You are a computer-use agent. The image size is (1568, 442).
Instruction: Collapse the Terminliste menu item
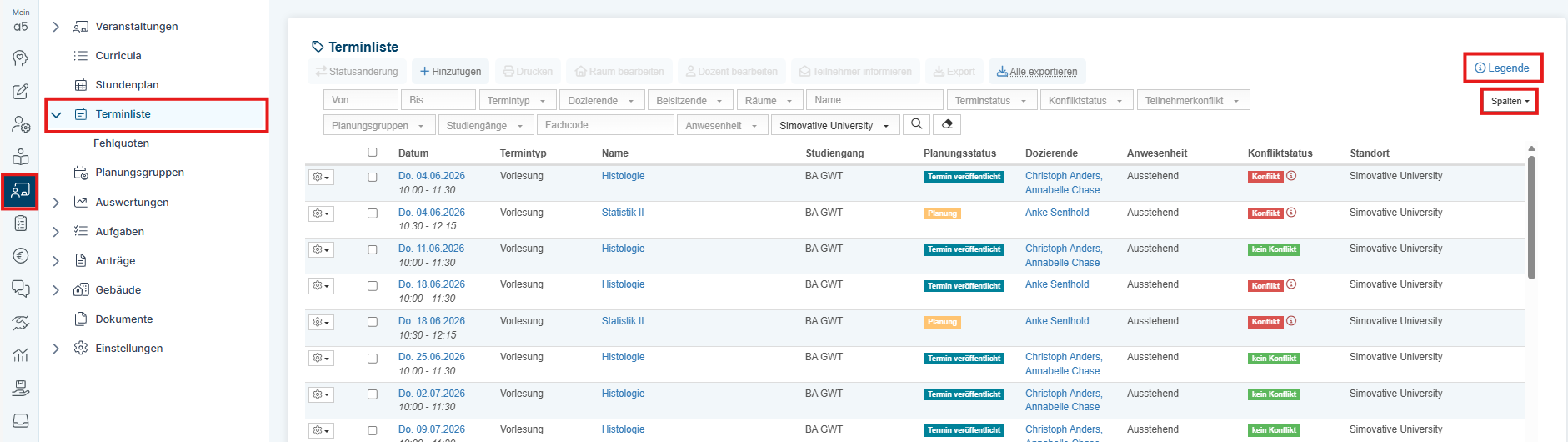tap(56, 114)
